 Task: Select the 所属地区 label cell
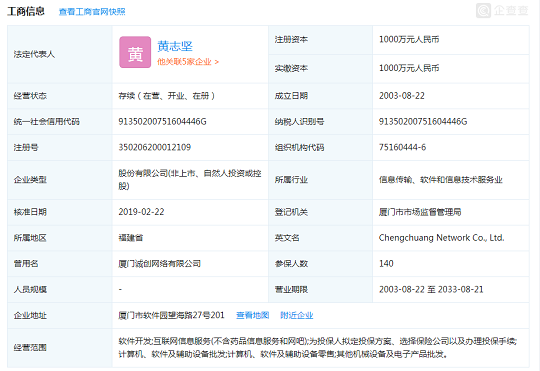60,238
